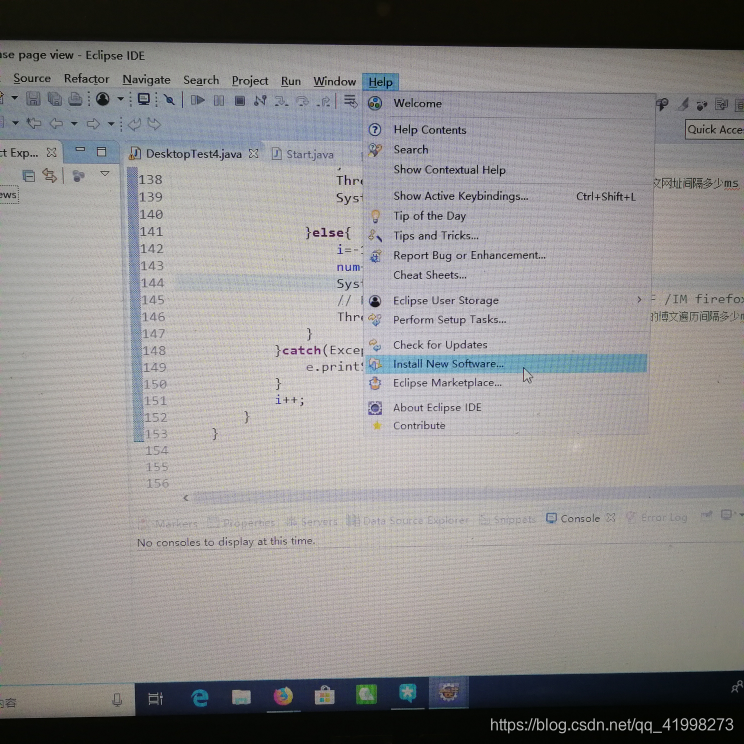
Task: Select Show Active Keybindings entry
Action: click(508, 196)
